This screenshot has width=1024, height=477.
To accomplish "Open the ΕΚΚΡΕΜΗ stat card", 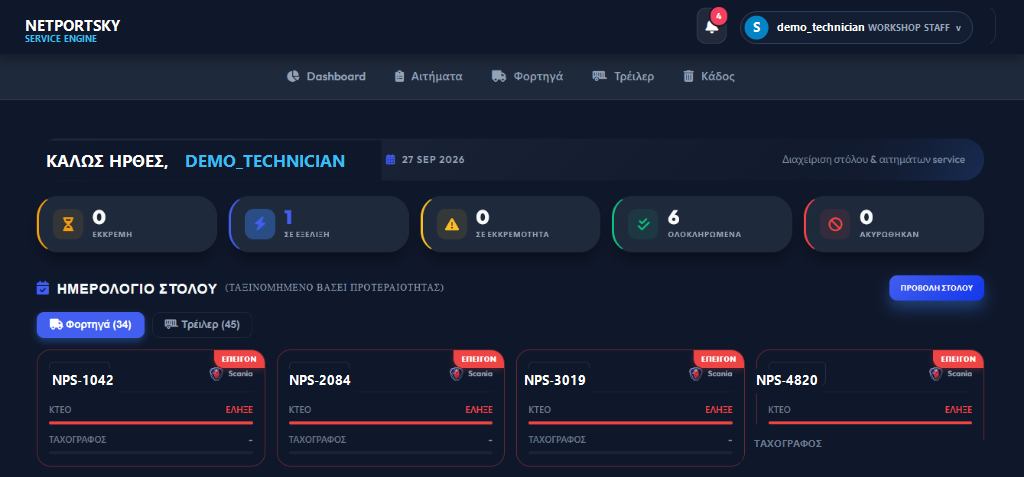I will pyautogui.click(x=127, y=224).
